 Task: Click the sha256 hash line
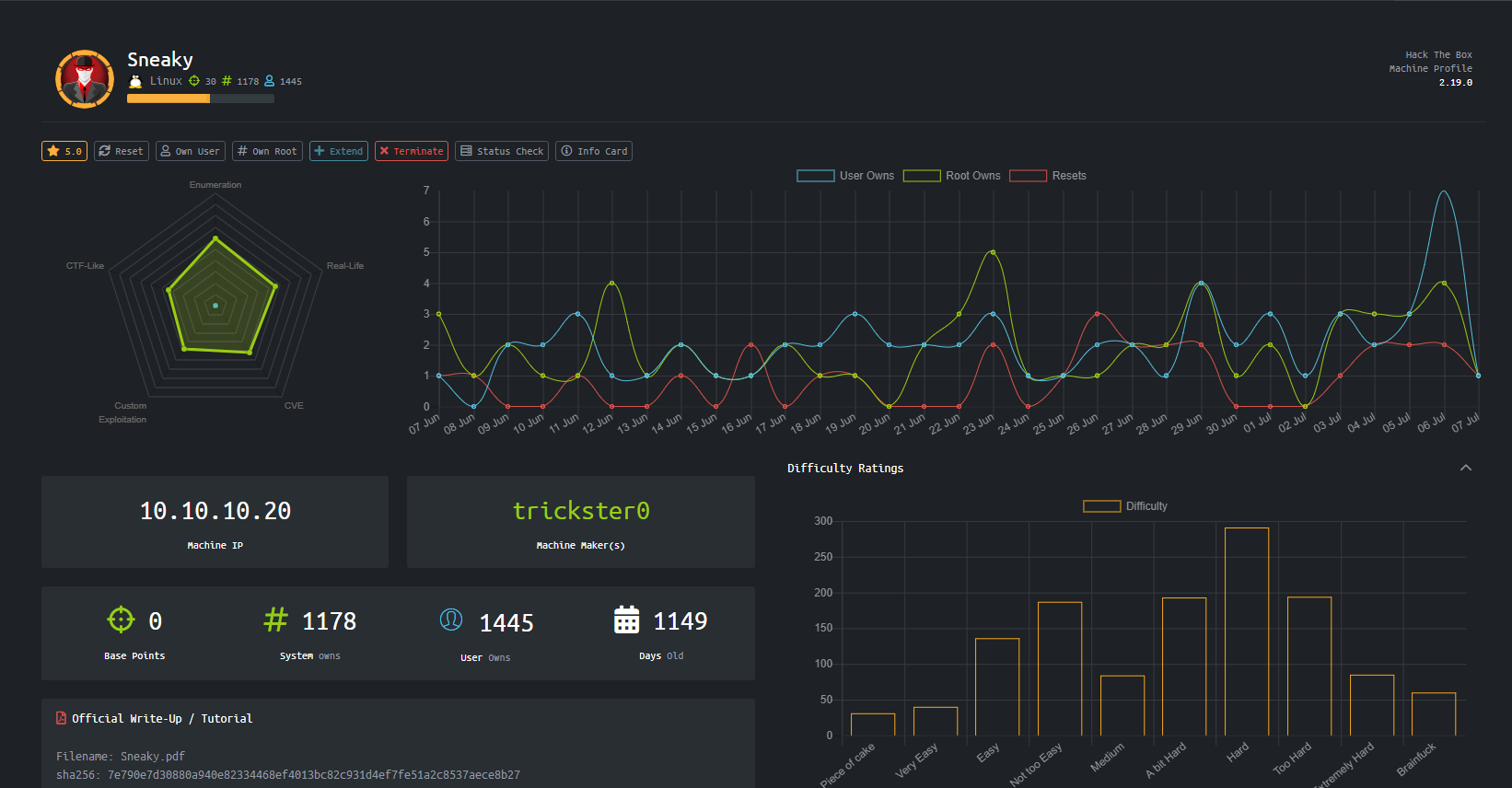click(x=288, y=774)
